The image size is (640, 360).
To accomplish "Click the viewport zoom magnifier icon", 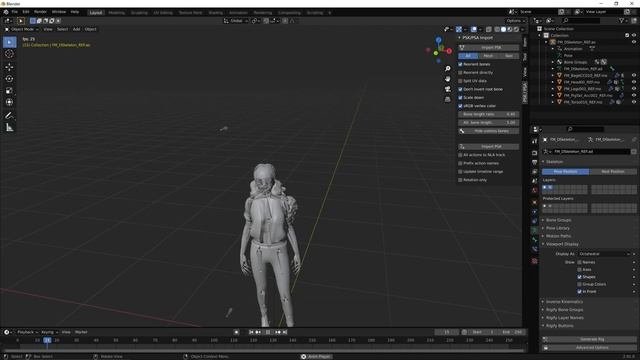I will 448,69.
